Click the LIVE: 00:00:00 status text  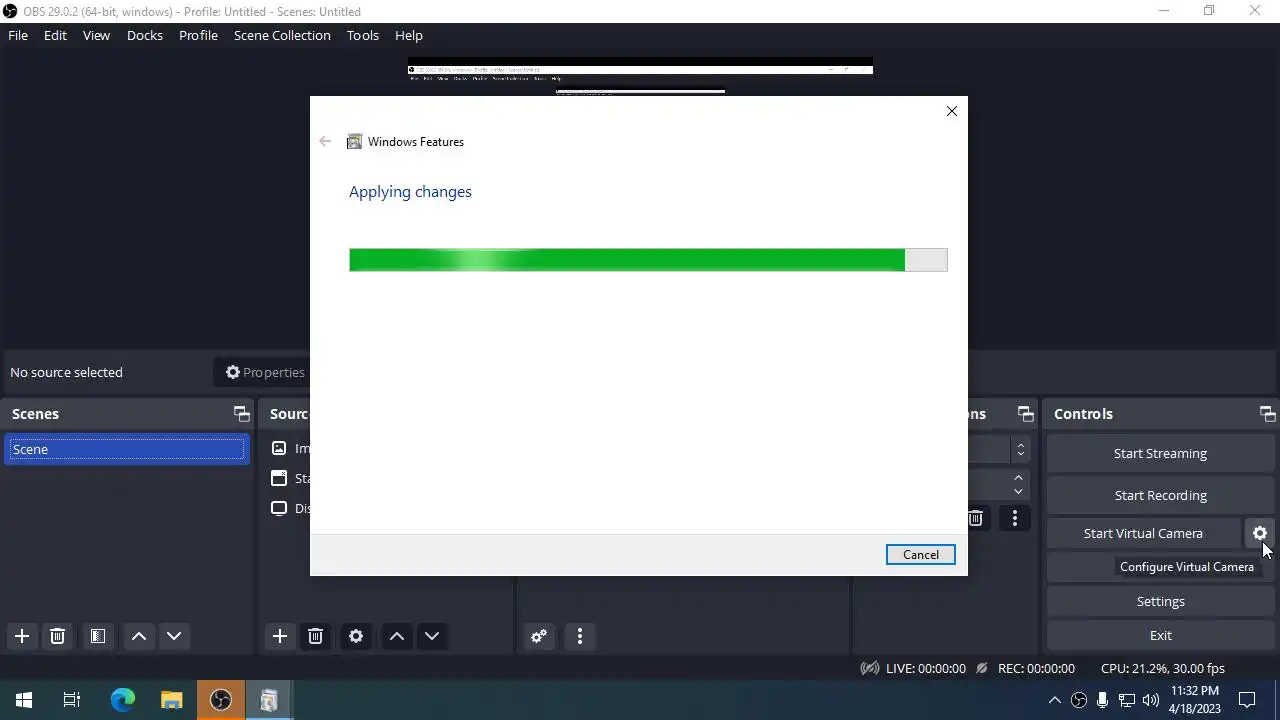(x=926, y=668)
